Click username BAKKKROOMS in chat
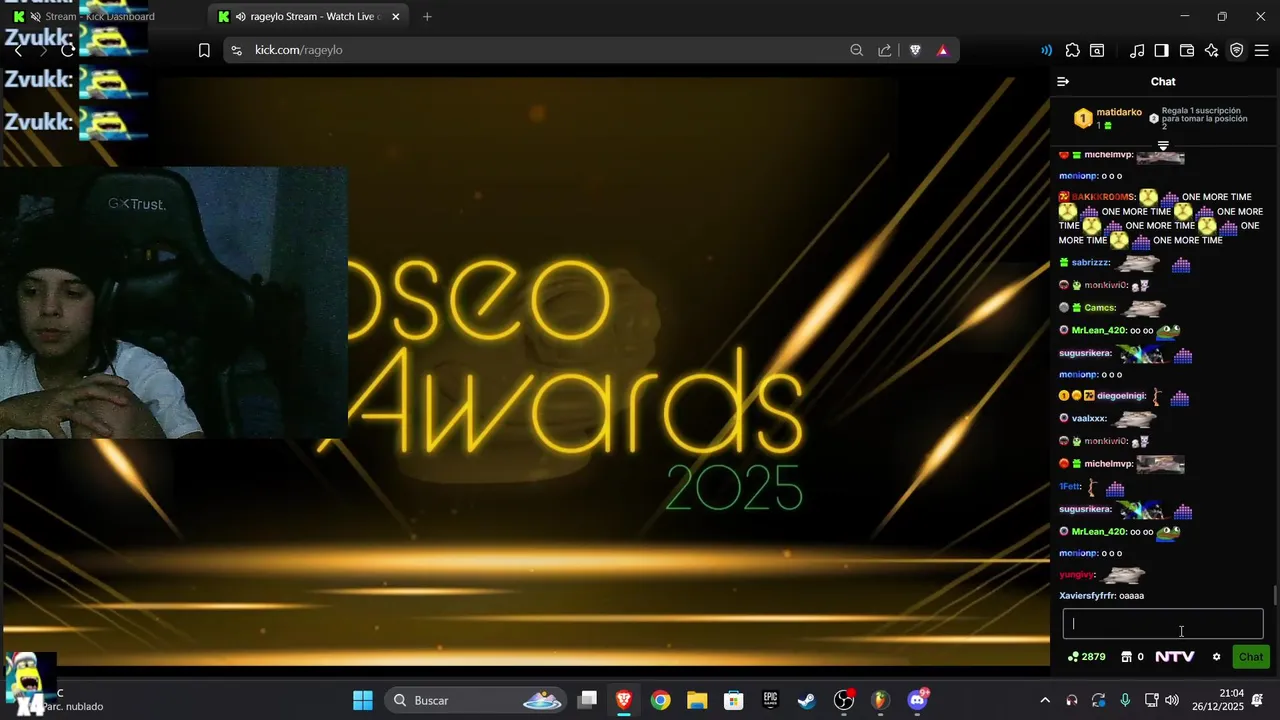 click(1104, 197)
